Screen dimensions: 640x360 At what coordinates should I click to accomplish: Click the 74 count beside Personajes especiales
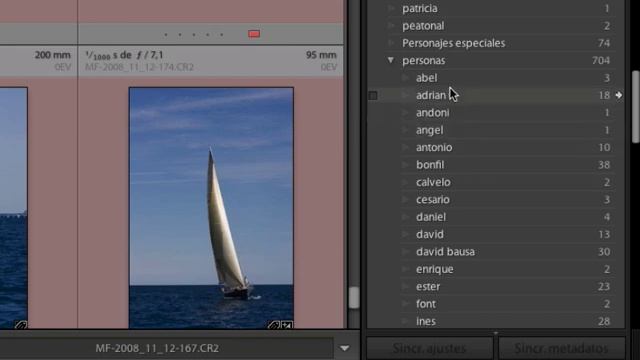click(604, 43)
